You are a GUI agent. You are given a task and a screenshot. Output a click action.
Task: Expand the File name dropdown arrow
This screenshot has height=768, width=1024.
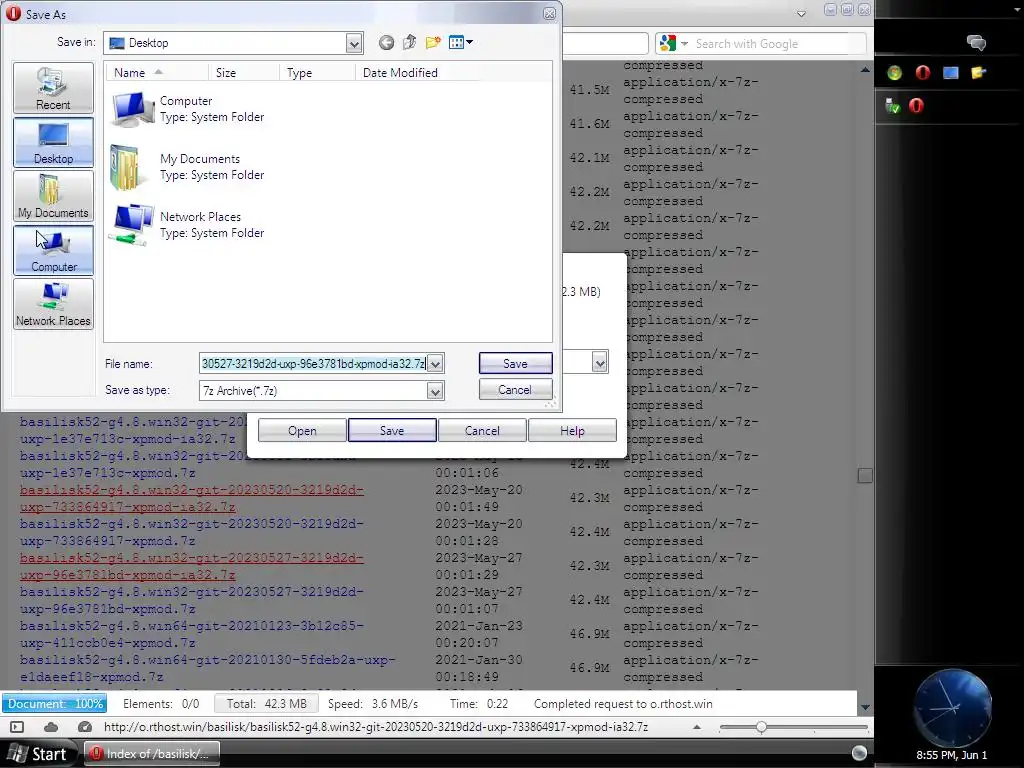436,364
